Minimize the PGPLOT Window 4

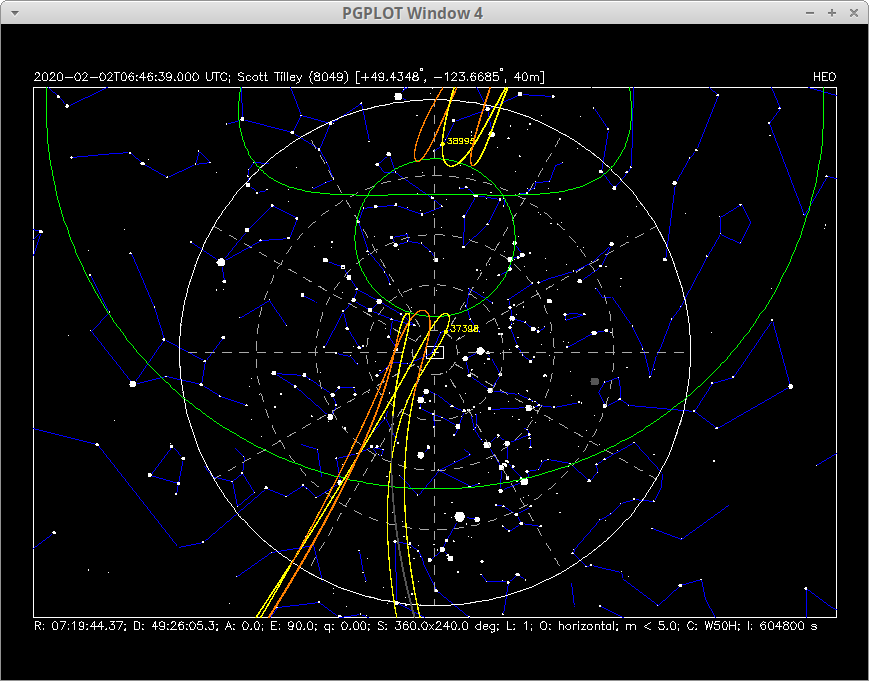810,13
